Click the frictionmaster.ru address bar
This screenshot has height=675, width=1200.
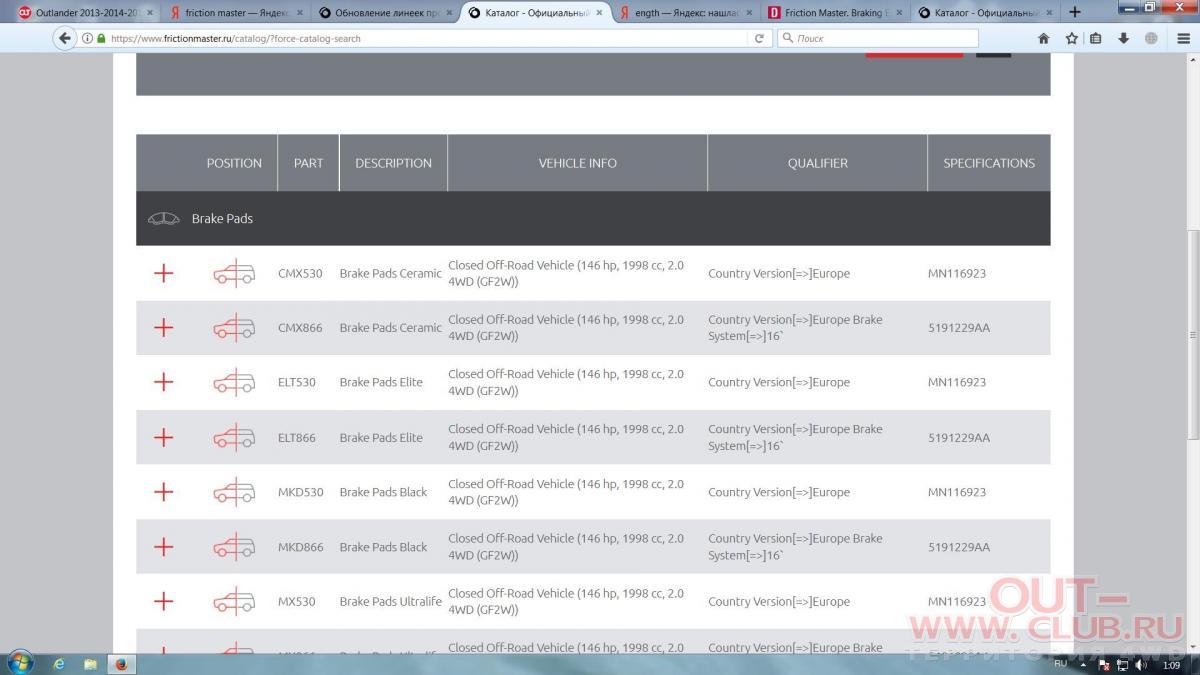[427, 38]
